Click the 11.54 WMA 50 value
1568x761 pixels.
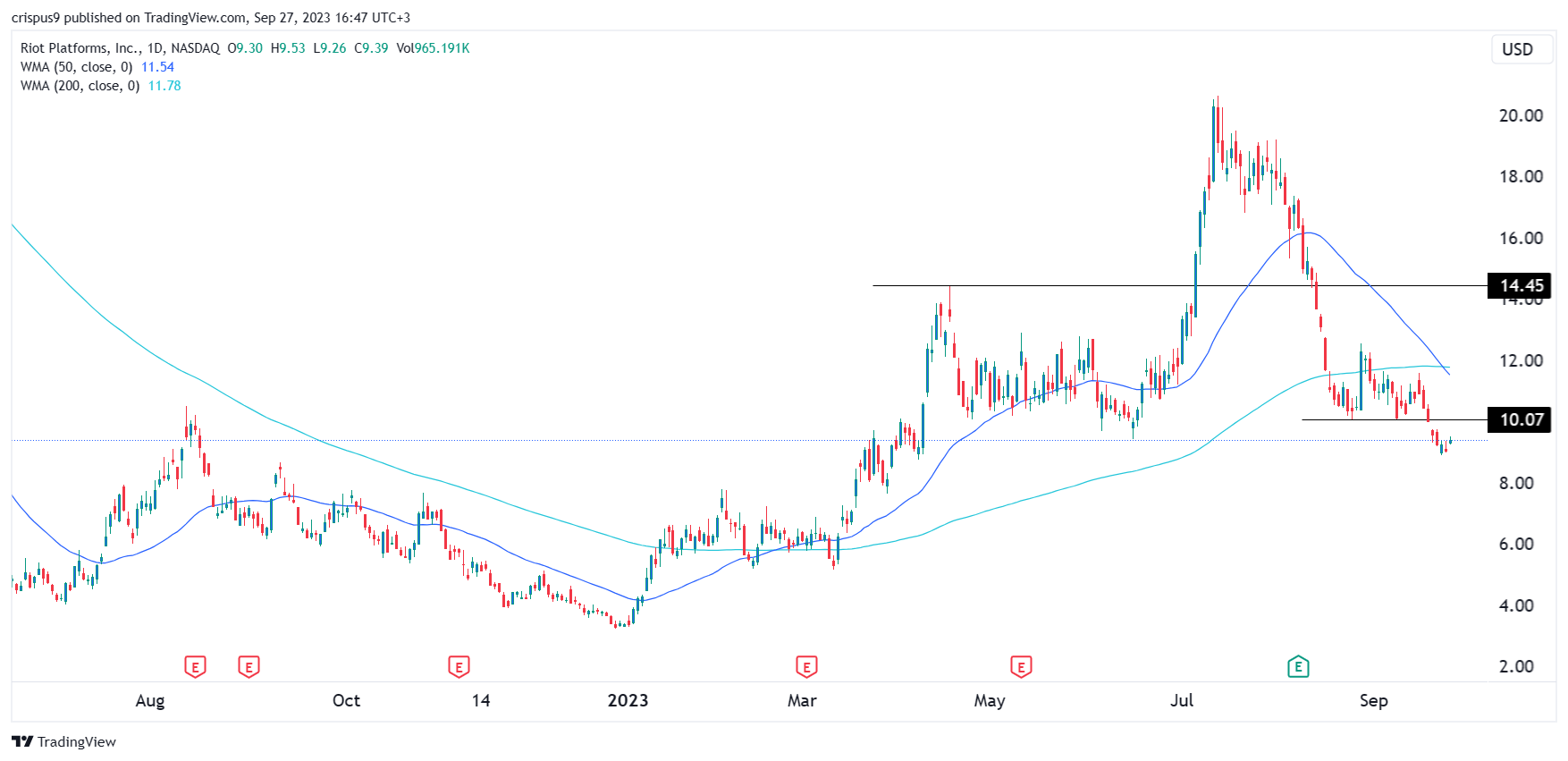(157, 67)
